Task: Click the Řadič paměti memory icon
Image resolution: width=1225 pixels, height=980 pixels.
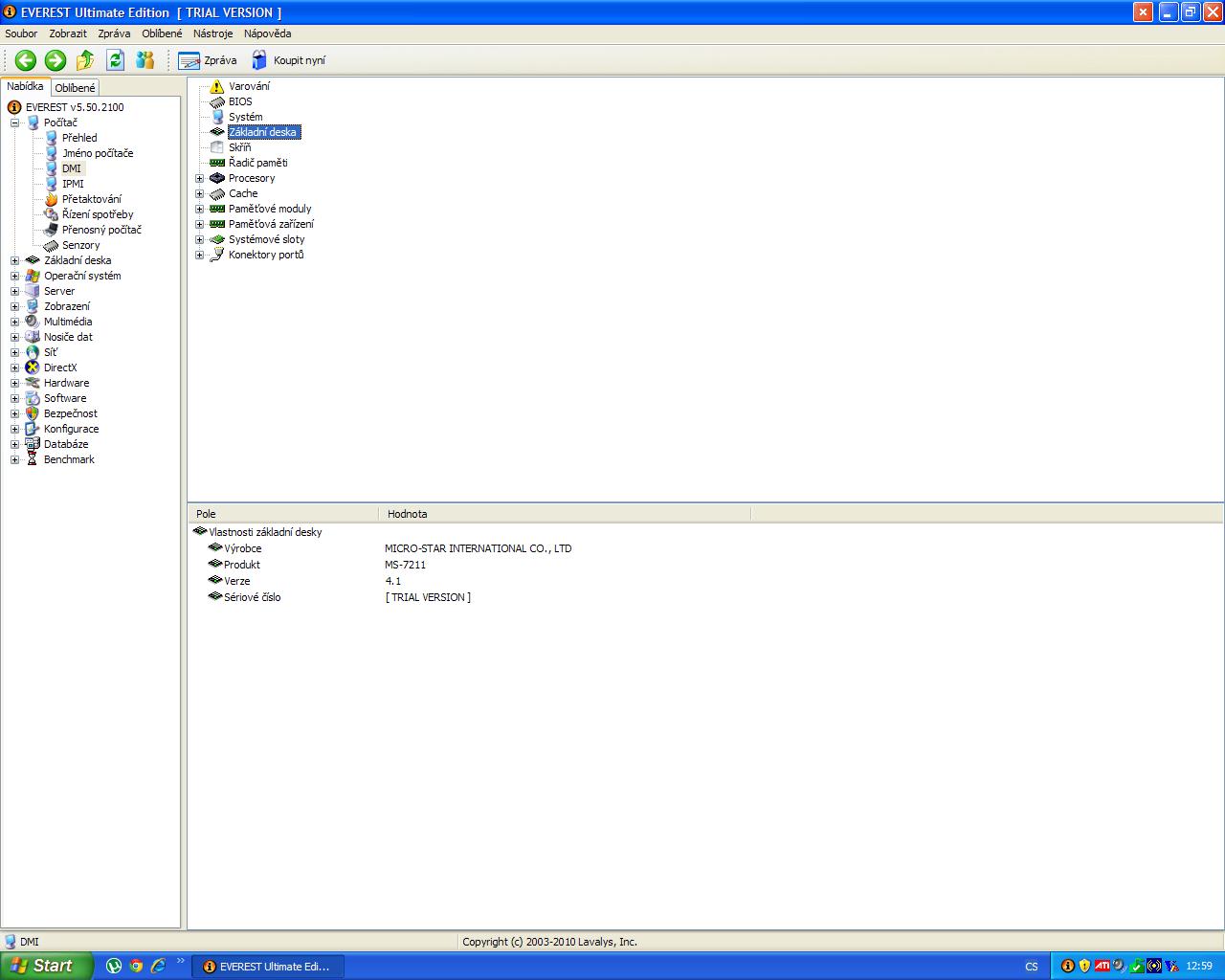Action: click(217, 163)
